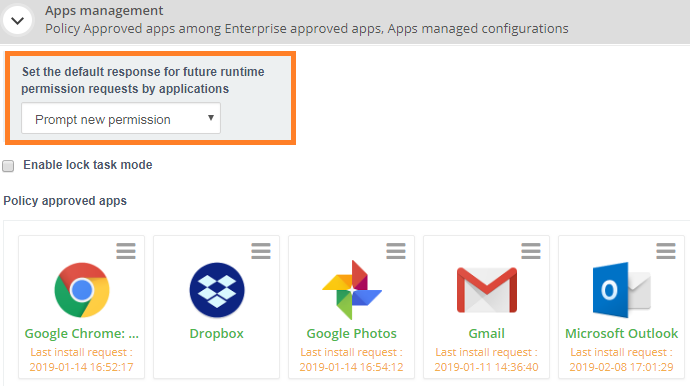Click the dropdown arrow of permission response selector
The height and width of the screenshot is (386, 690).
tap(211, 118)
